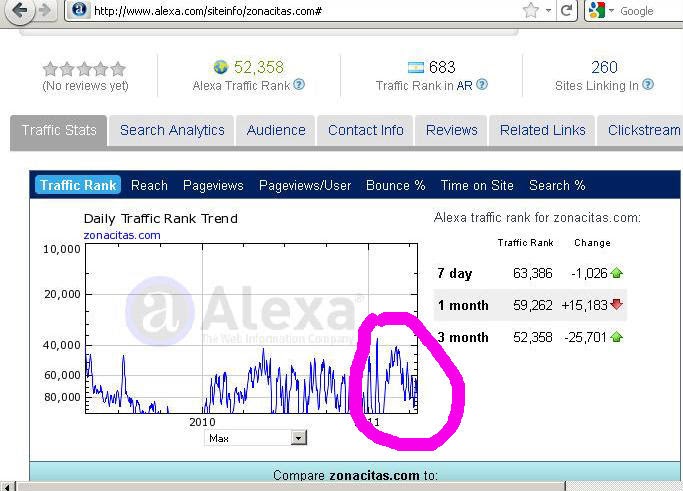Image resolution: width=683 pixels, height=491 pixels.
Task: Click the Change column header
Action: click(592, 243)
